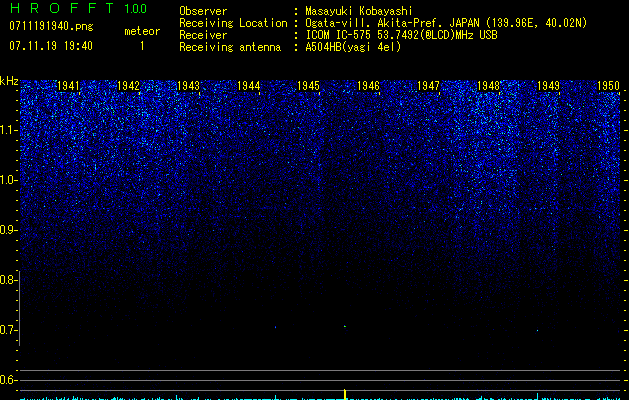Image resolution: width=629 pixels, height=400 pixels.
Task: Select observer name Masayuki Kobayashi
Action: (x=359, y=11)
